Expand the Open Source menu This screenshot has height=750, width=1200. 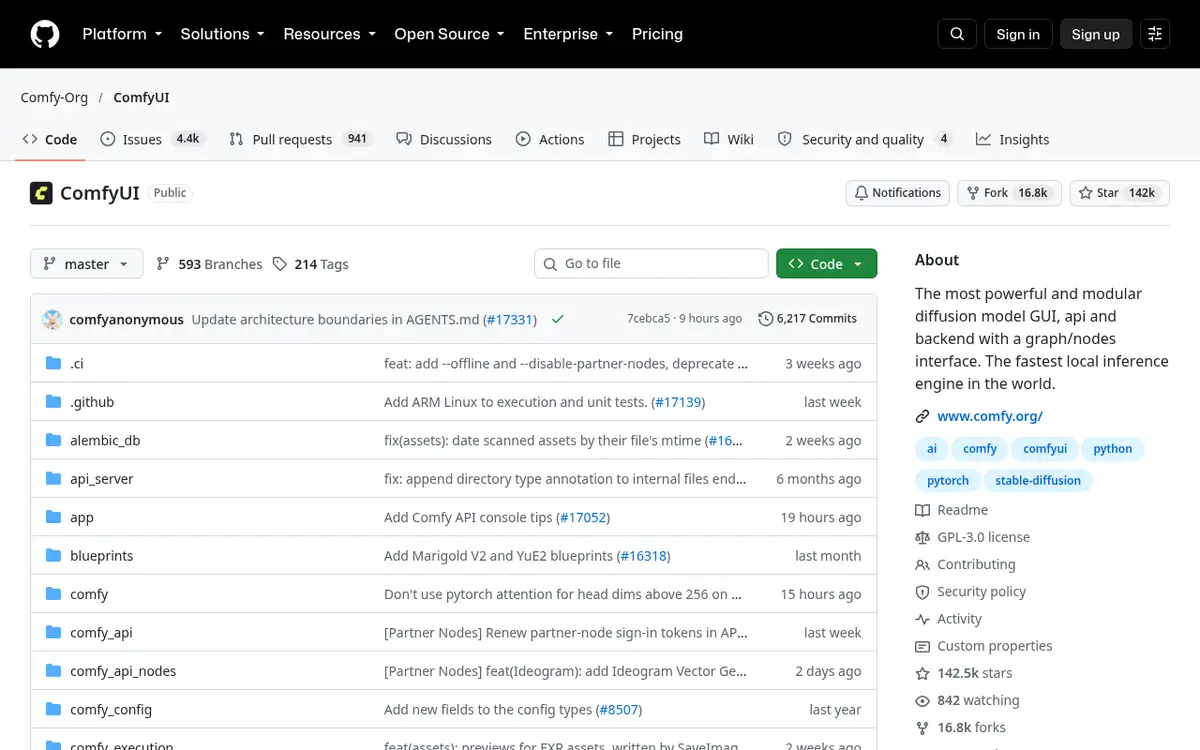click(449, 34)
